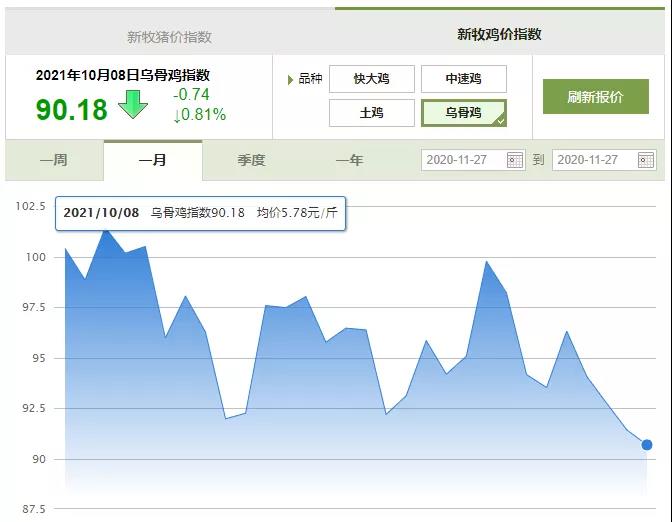
Task: Select the 乌骨鸡 breed option
Action: 463,113
